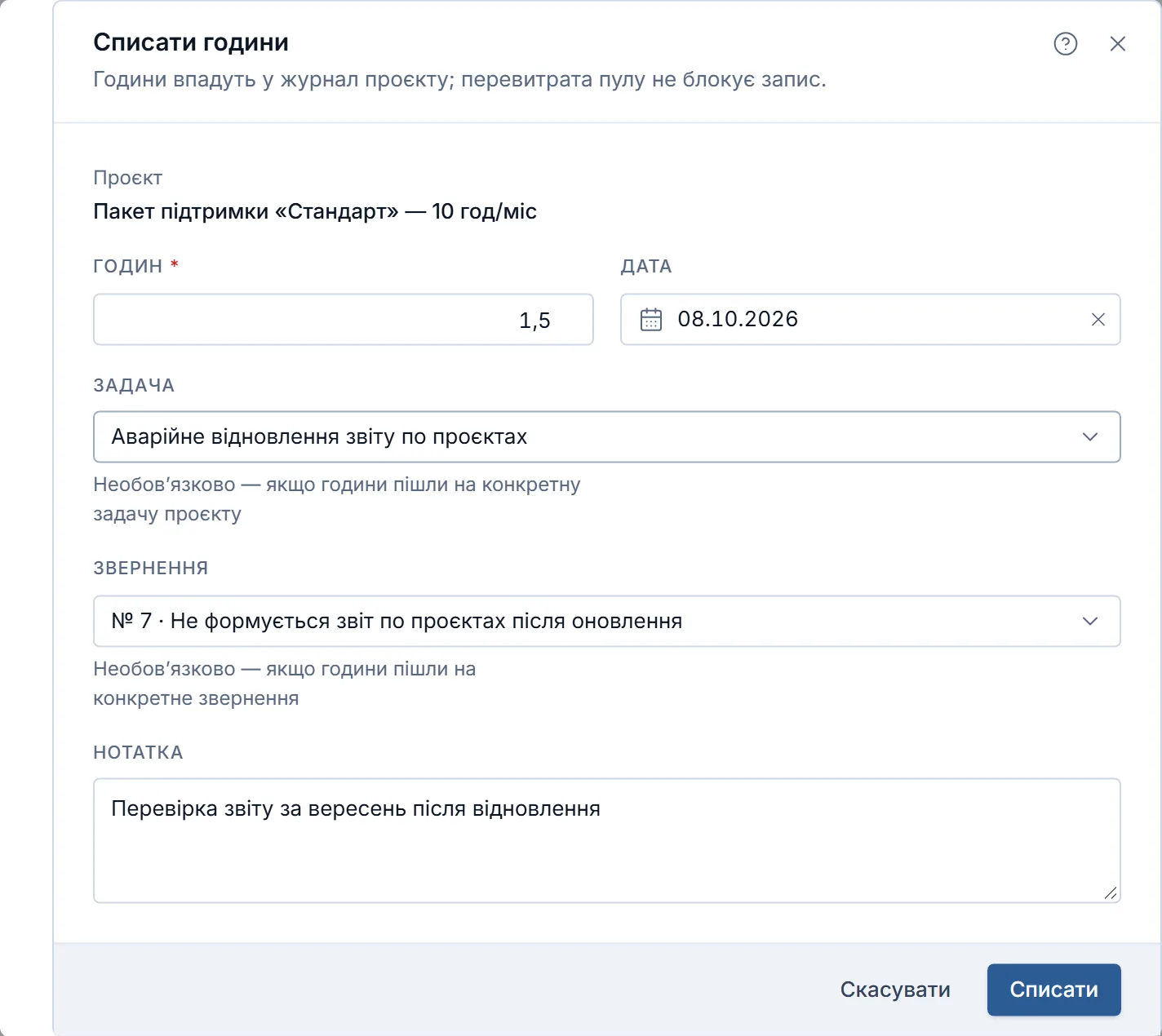Click the date value 08.10.2026
This screenshot has width=1162, height=1036.
[x=738, y=319]
